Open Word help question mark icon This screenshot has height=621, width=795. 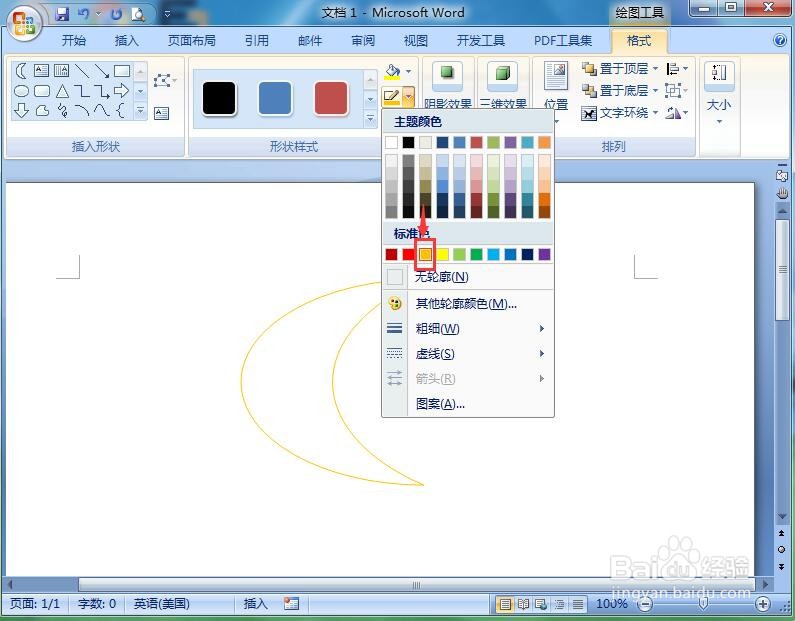coord(780,41)
